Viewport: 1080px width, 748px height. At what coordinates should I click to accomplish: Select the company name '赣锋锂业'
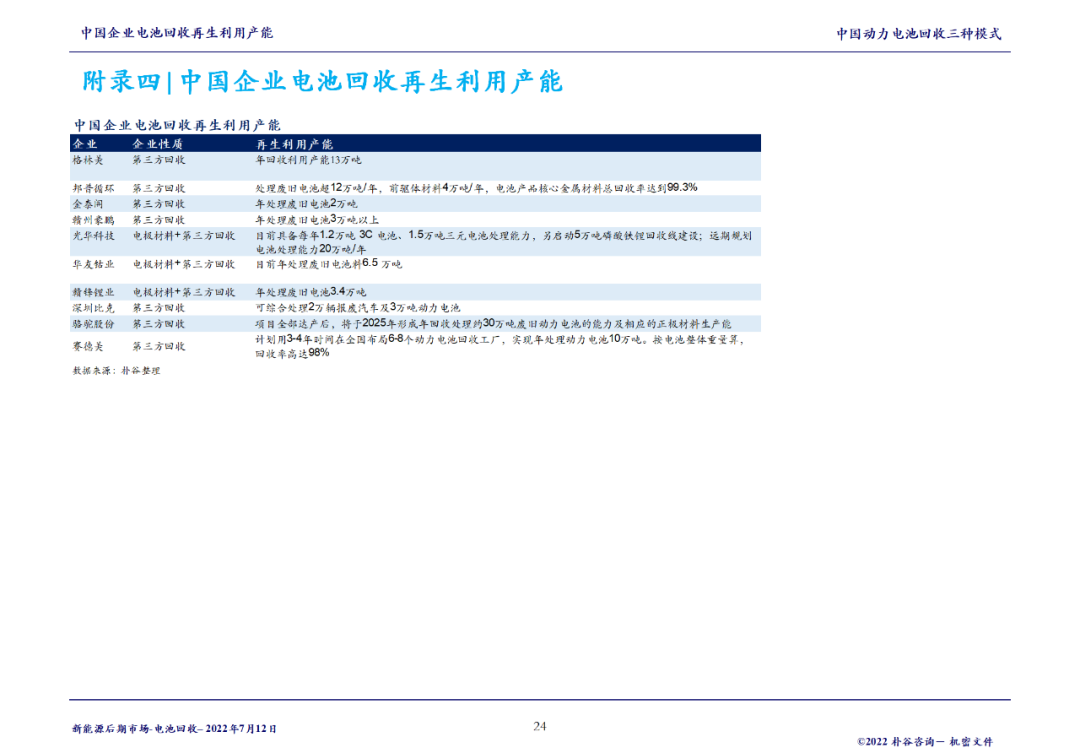(94, 292)
